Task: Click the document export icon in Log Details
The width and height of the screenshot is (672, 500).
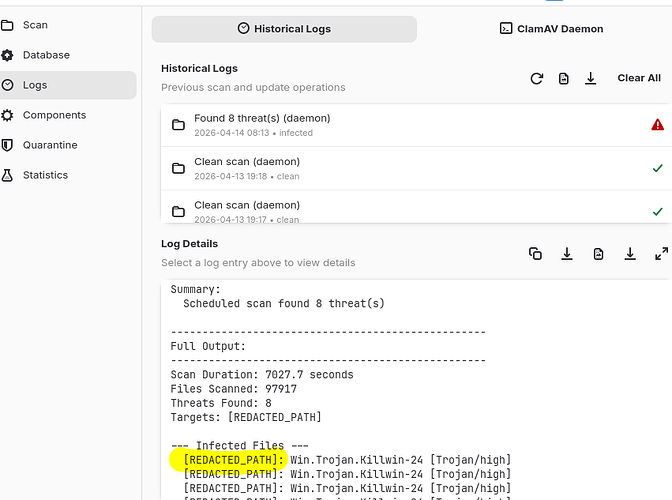Action: pyautogui.click(x=598, y=254)
